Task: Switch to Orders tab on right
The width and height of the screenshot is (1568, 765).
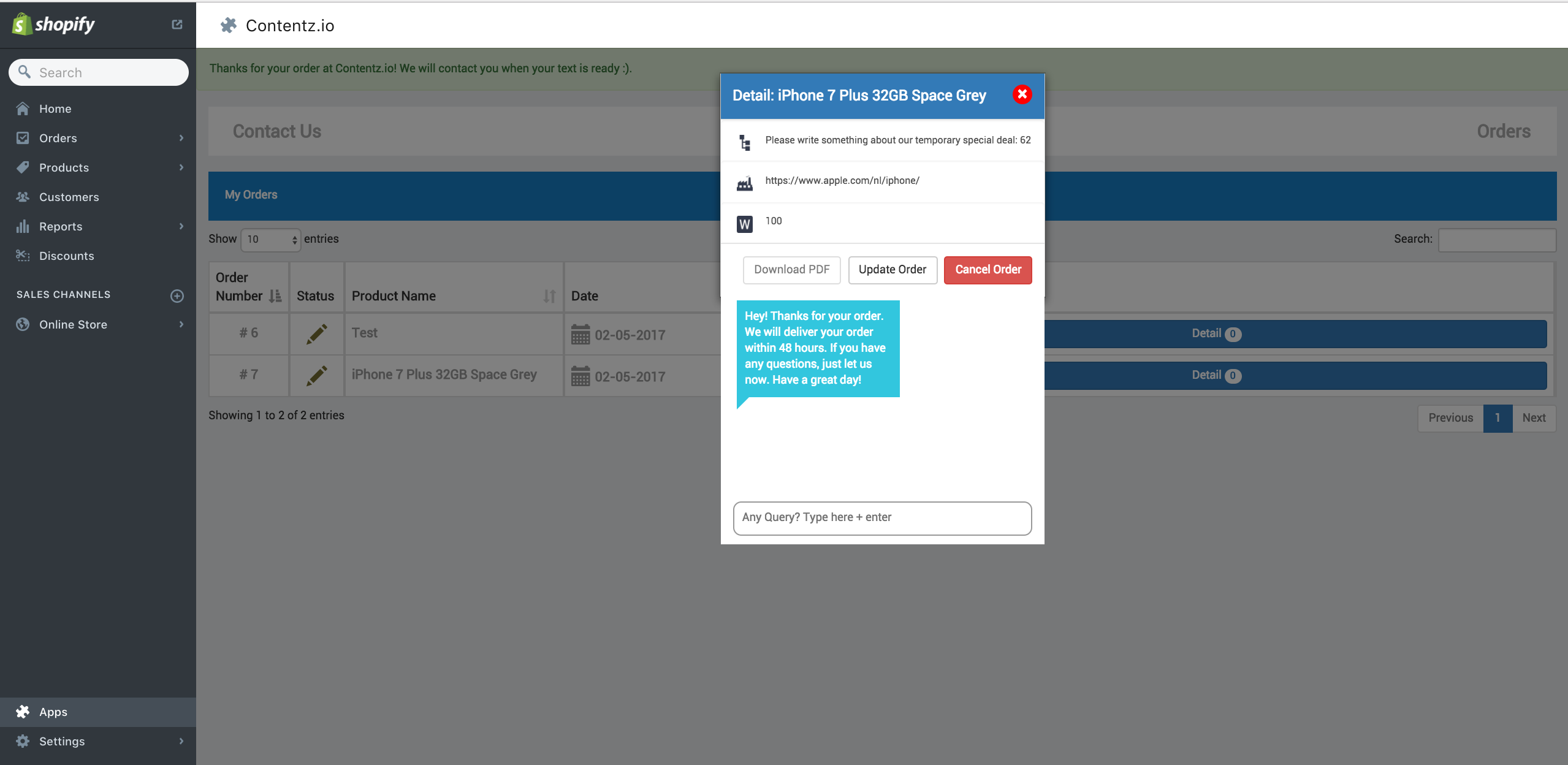Action: pos(1504,131)
